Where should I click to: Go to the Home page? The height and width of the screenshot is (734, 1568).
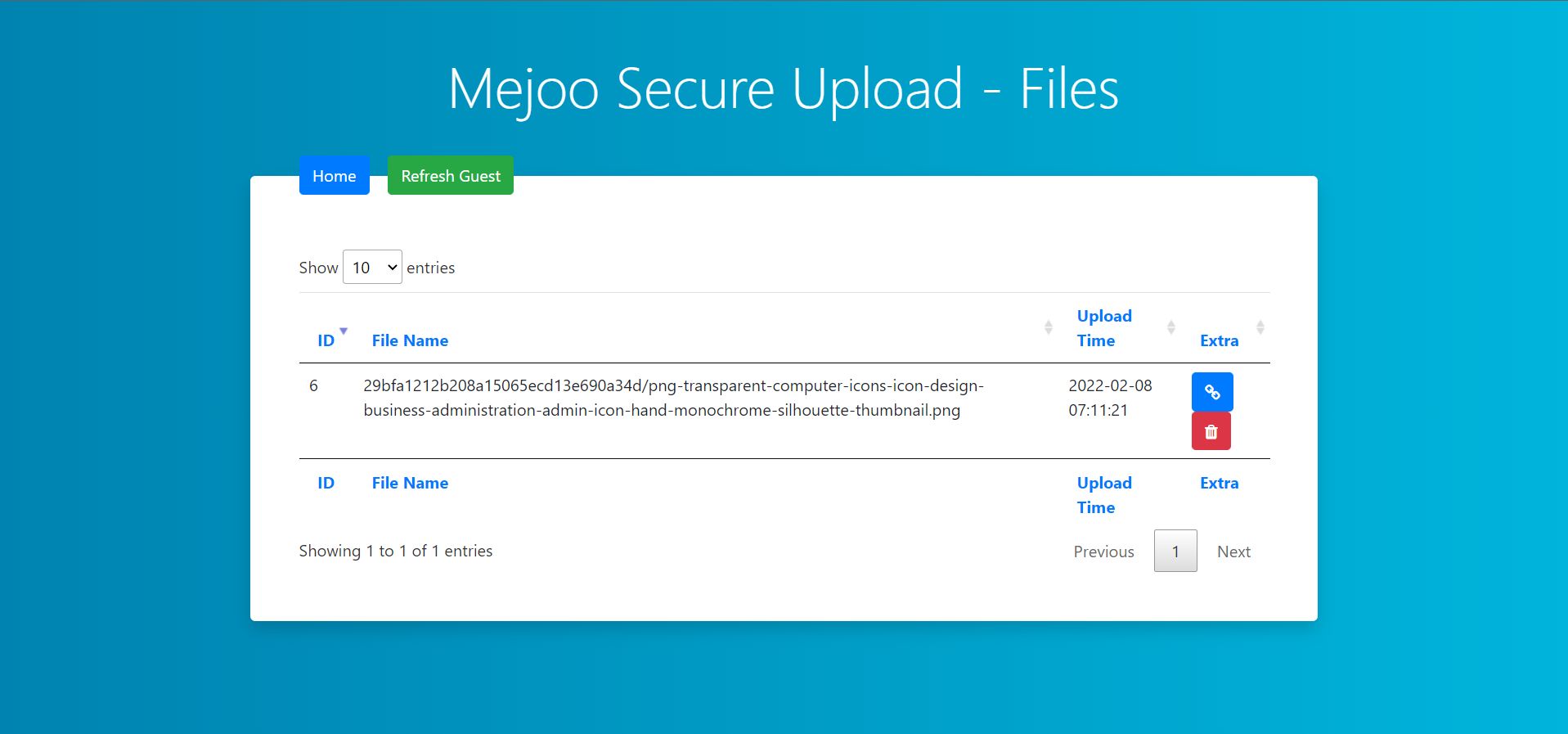tap(334, 176)
